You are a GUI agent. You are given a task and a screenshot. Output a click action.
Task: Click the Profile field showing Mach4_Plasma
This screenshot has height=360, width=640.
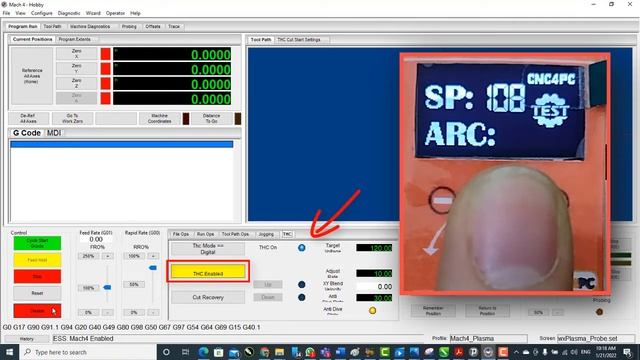(x=489, y=338)
